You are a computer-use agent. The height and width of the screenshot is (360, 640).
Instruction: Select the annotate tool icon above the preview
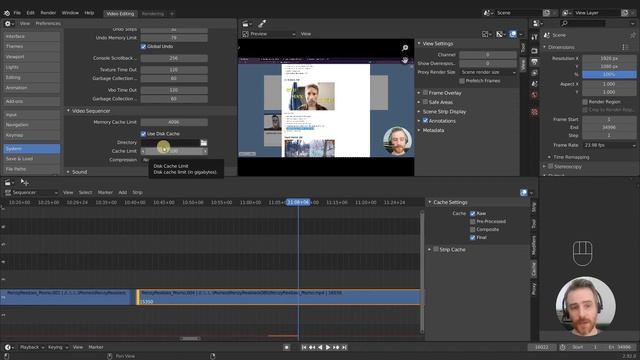pos(262,24)
